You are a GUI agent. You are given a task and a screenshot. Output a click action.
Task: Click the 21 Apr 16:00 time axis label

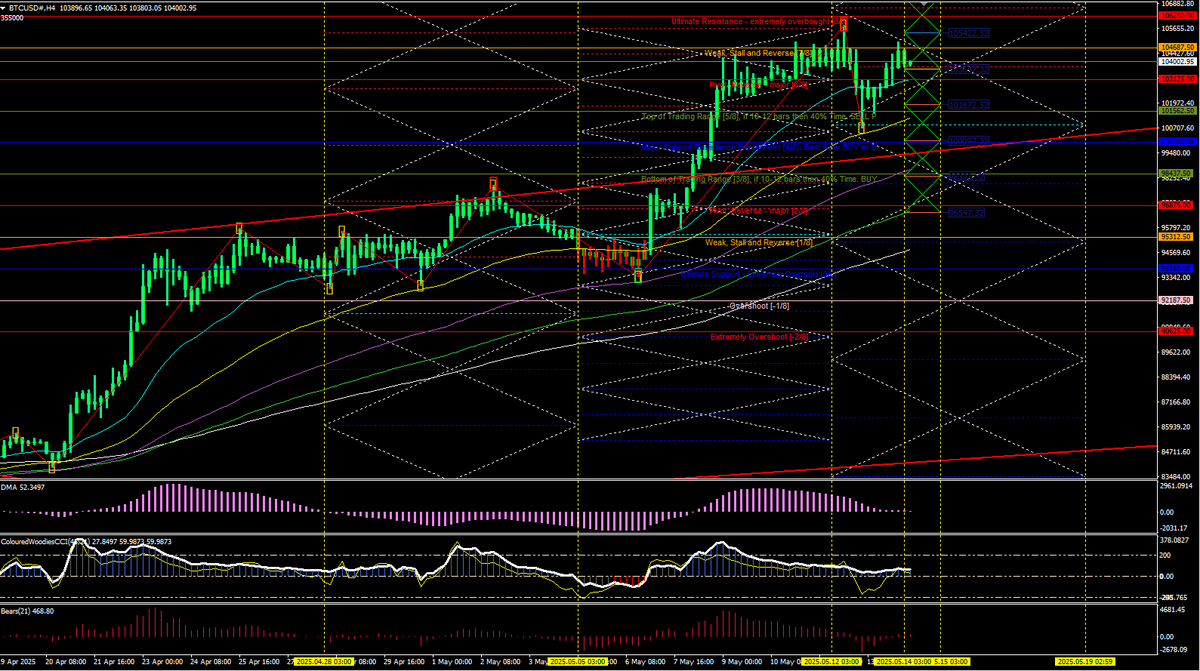(x=115, y=662)
